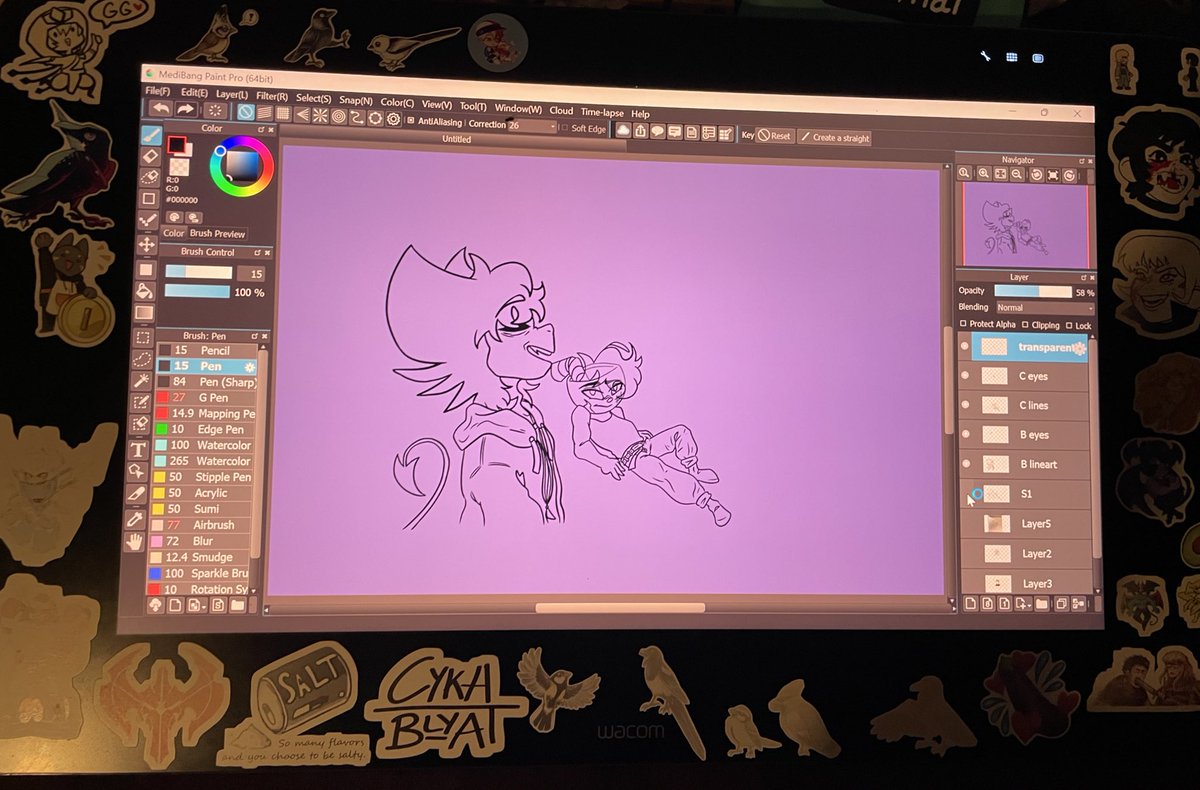Open the Filter(R) menu
Viewport: 1200px width, 790px height.
tap(272, 96)
